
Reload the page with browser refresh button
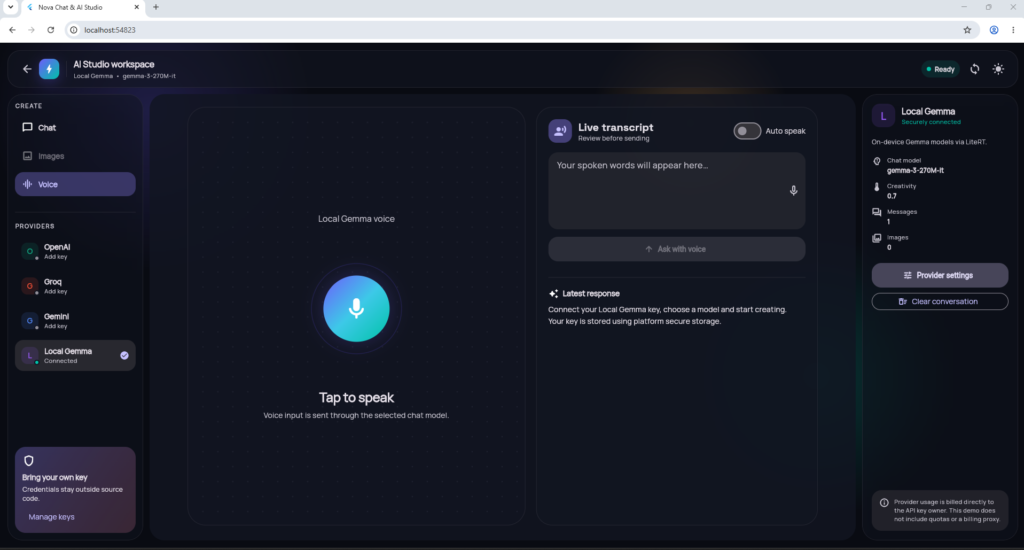point(50,30)
